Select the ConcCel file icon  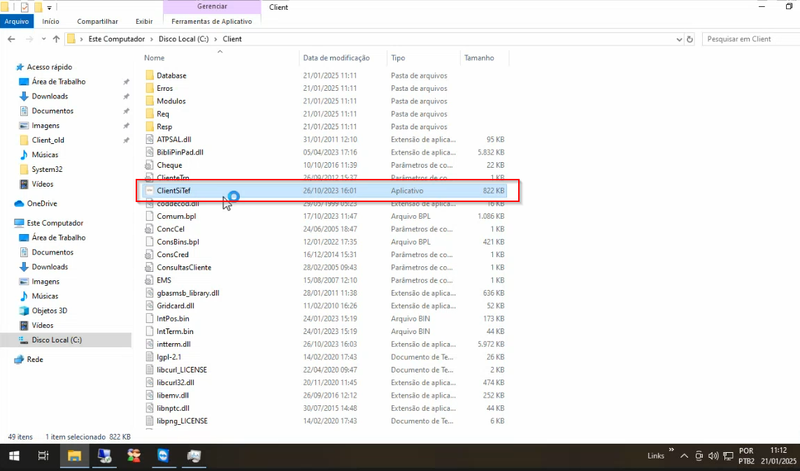pyautogui.click(x=149, y=229)
